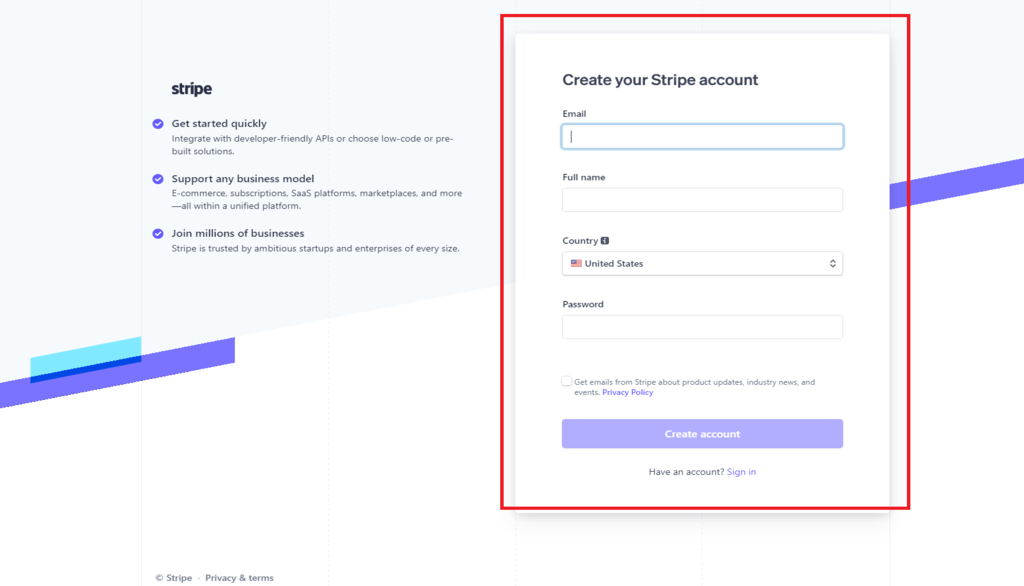Click the Stripe logo
The image size is (1024, 586).
tap(191, 89)
